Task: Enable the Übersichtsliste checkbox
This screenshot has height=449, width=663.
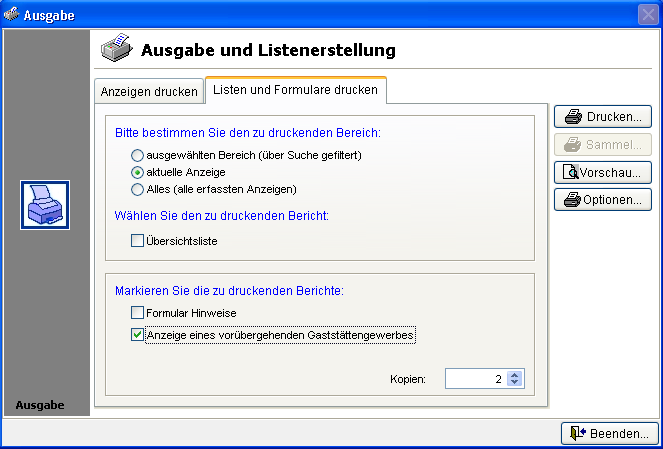Action: [x=138, y=240]
